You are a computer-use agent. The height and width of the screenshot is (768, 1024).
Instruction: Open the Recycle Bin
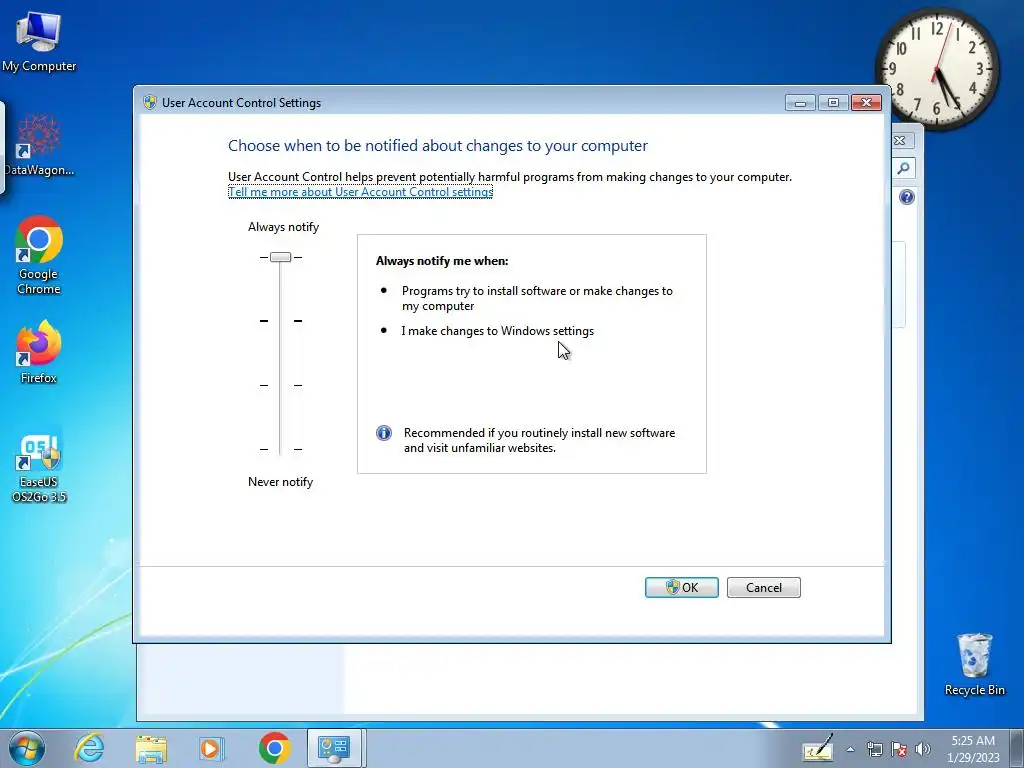[x=974, y=664]
